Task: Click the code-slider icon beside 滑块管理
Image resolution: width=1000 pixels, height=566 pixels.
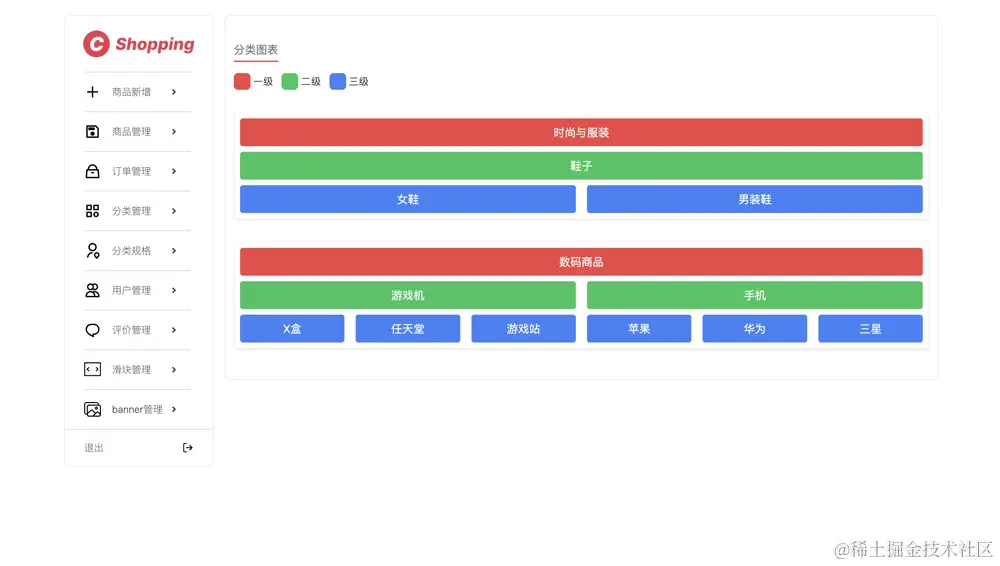Action: 92,369
